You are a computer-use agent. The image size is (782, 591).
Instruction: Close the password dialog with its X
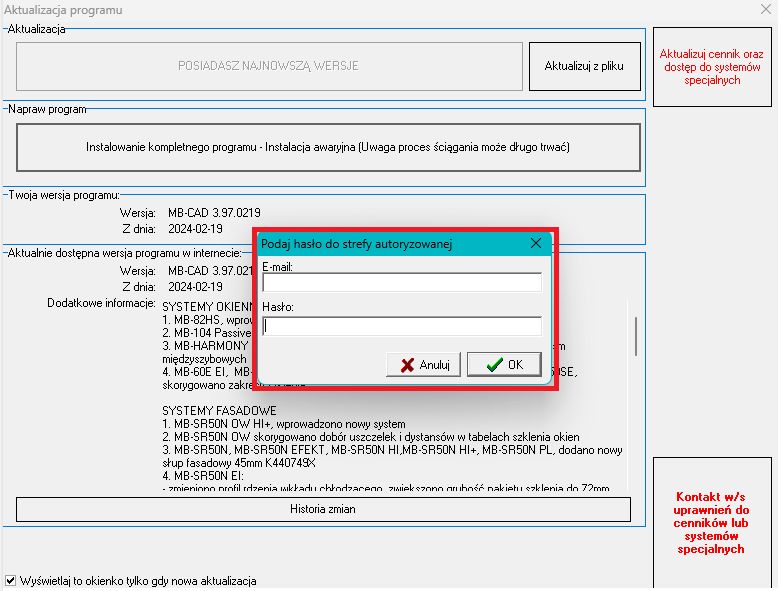coord(535,243)
